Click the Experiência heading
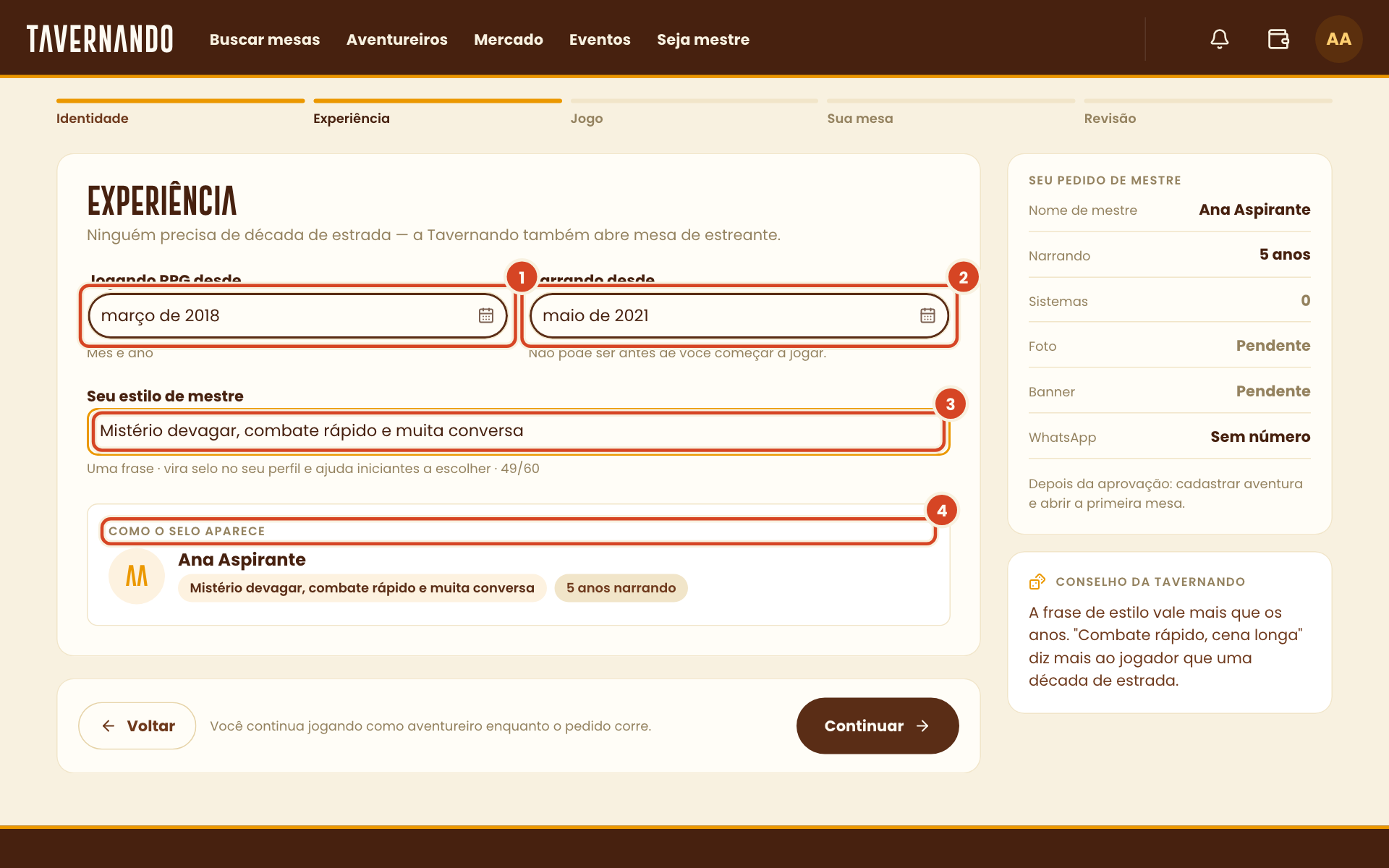The height and width of the screenshot is (868, 1389). [162, 200]
